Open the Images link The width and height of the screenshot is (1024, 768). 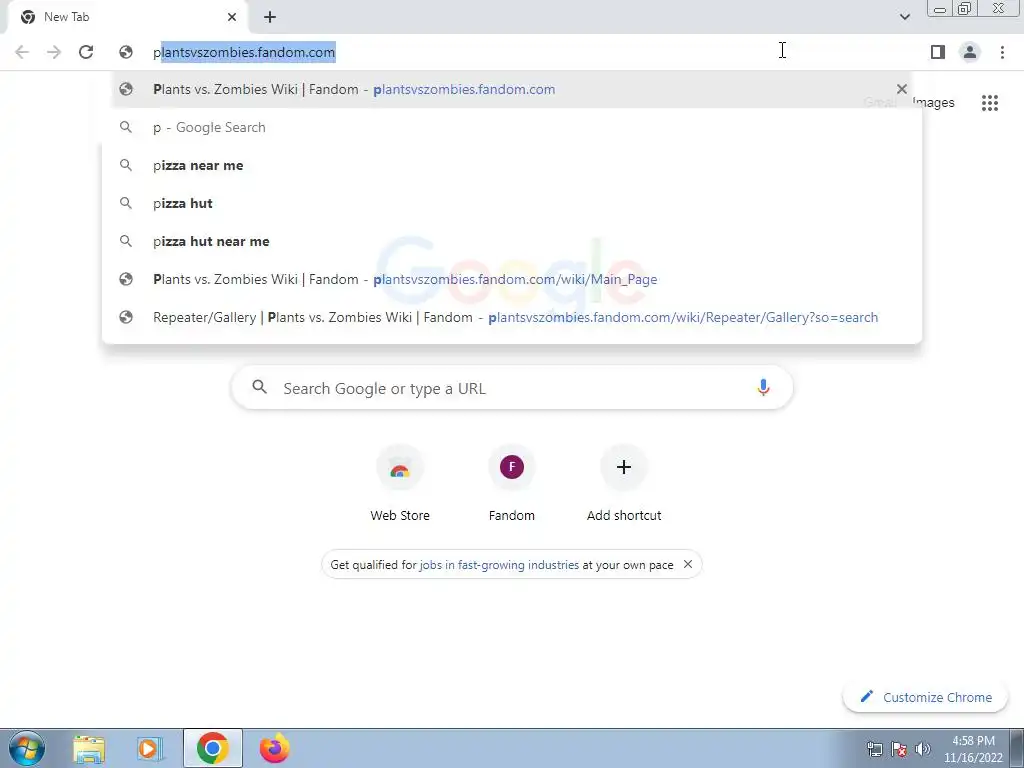point(933,103)
